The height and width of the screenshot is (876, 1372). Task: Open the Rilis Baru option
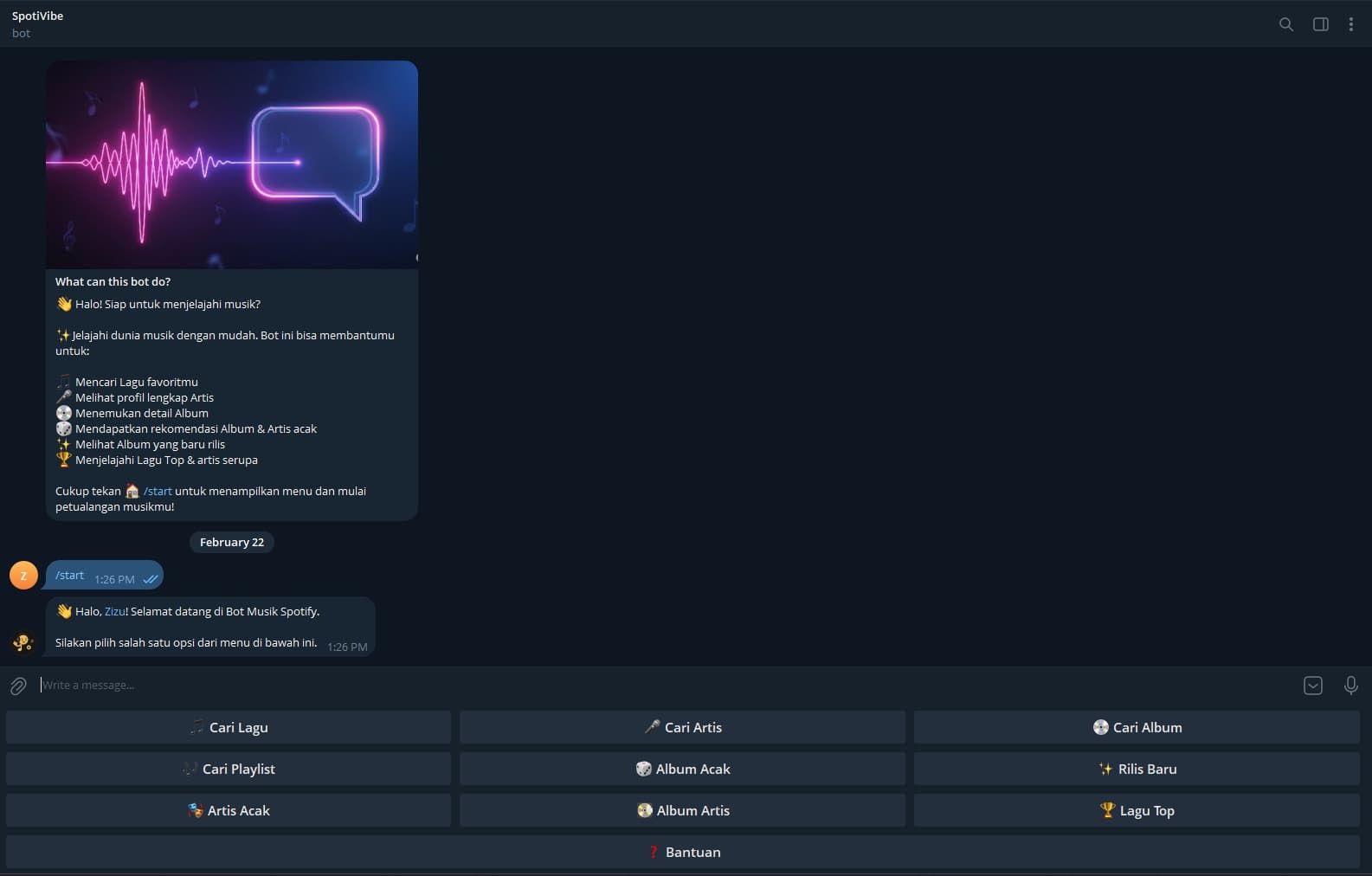coord(1137,769)
